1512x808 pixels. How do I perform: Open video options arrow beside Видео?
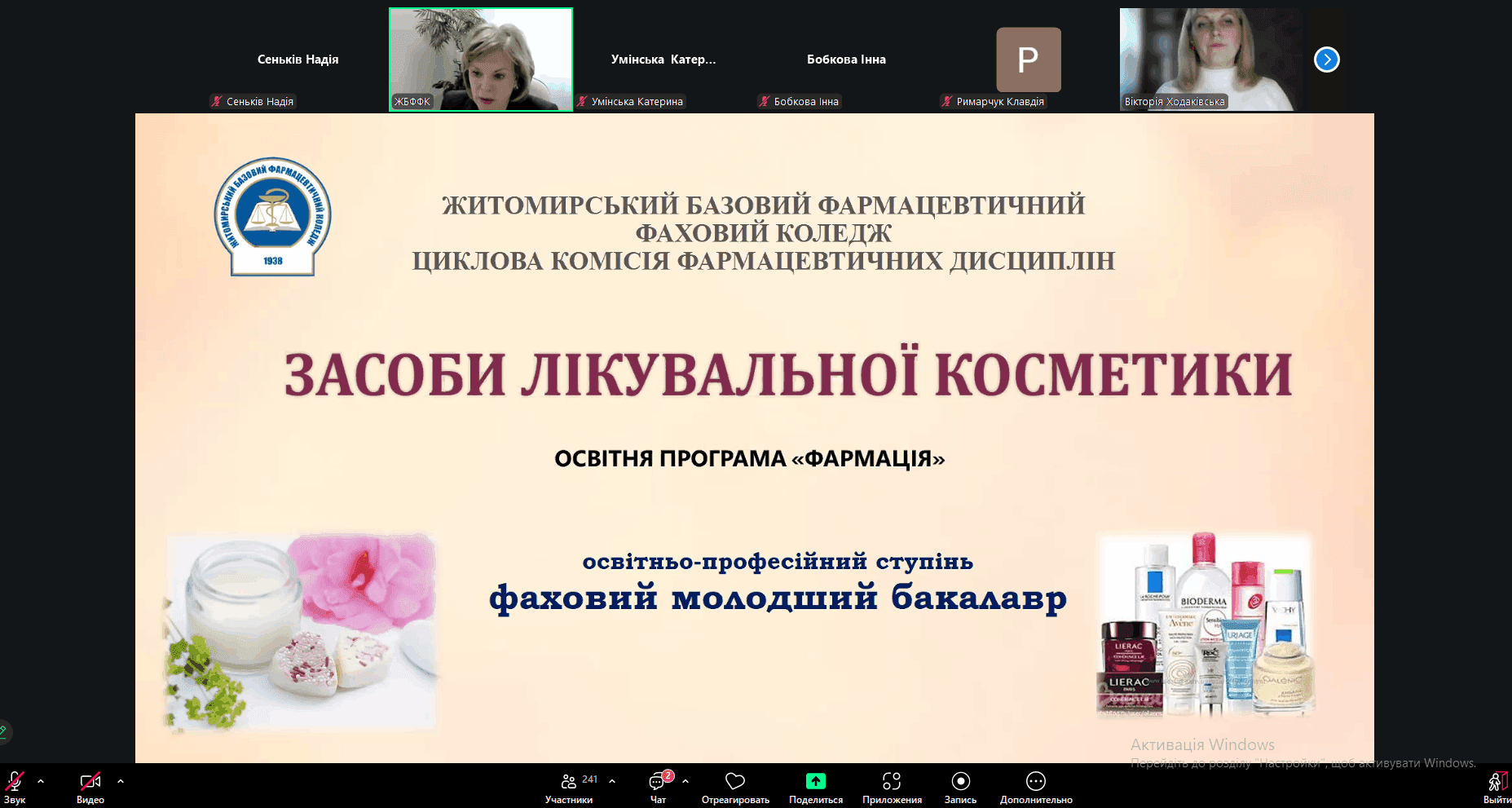pyautogui.click(x=121, y=781)
